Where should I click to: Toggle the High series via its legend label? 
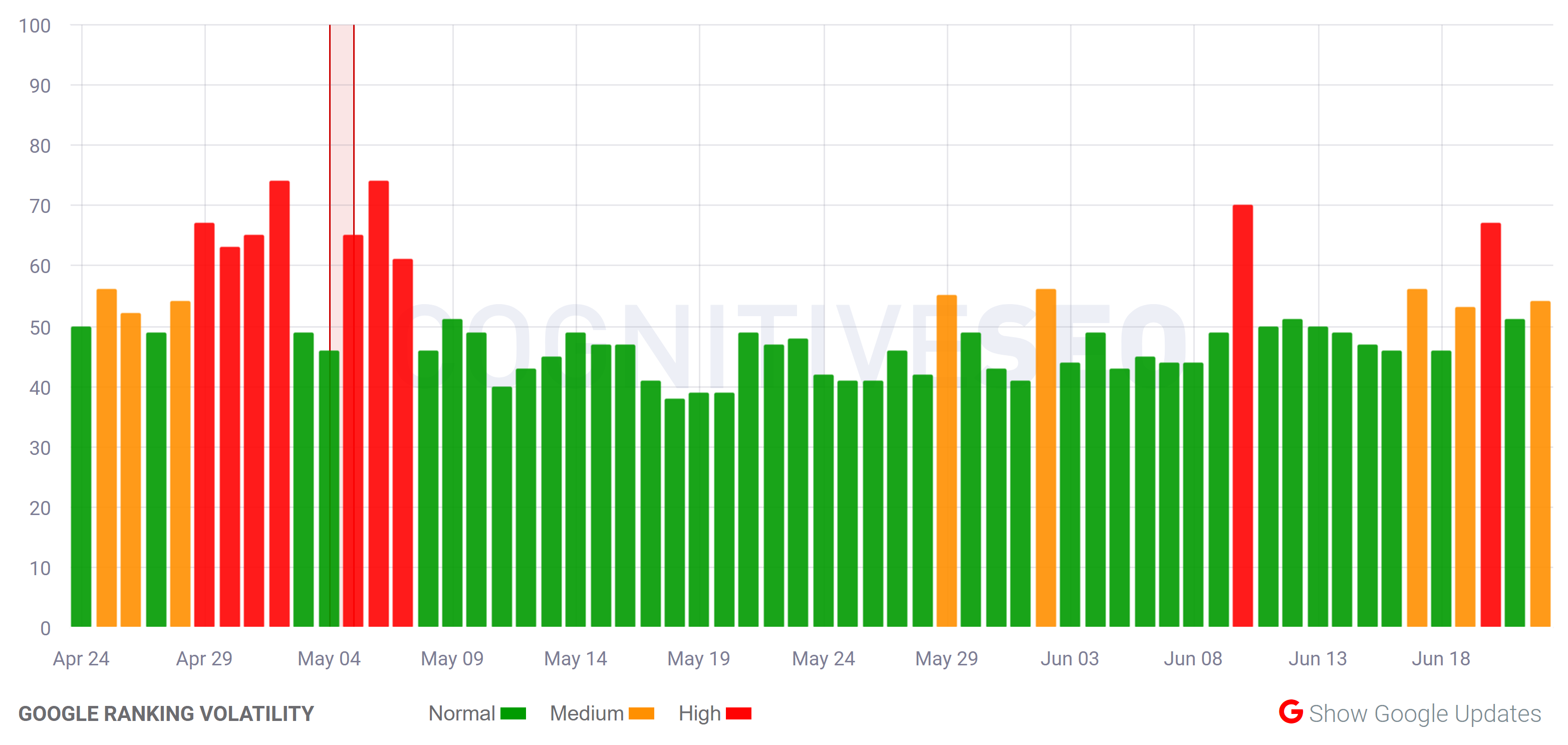[700, 713]
